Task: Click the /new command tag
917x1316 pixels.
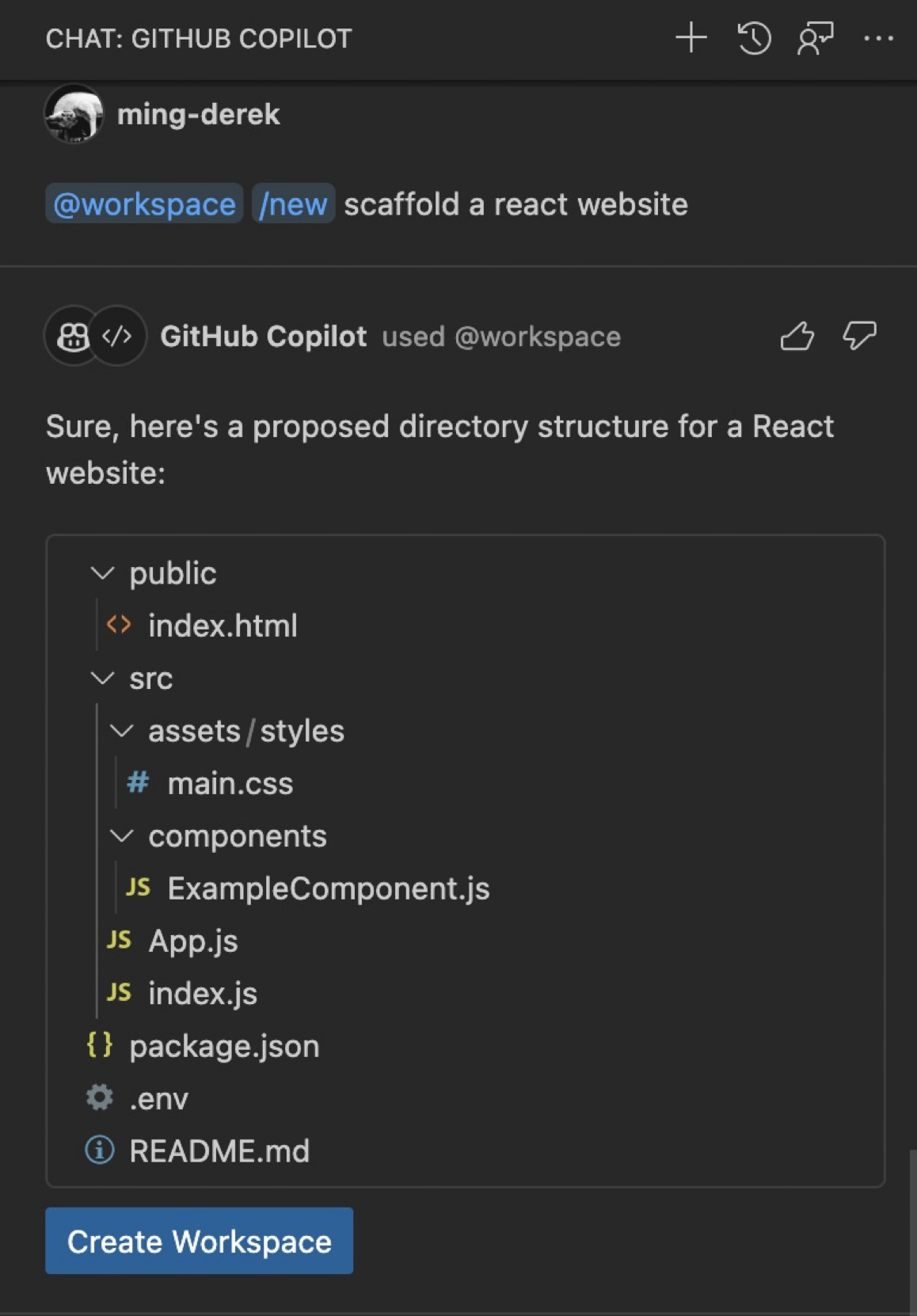Action: point(293,204)
